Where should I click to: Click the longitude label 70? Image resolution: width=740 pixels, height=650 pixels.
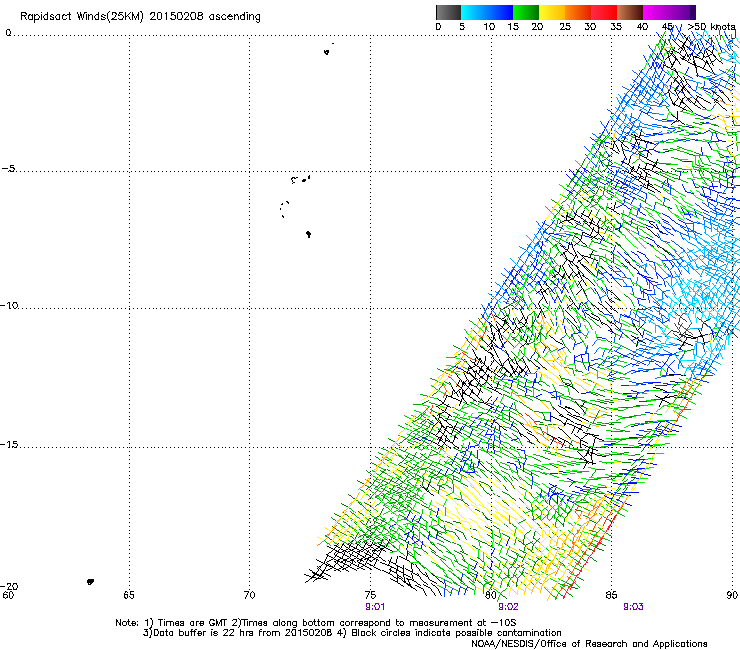249,595
